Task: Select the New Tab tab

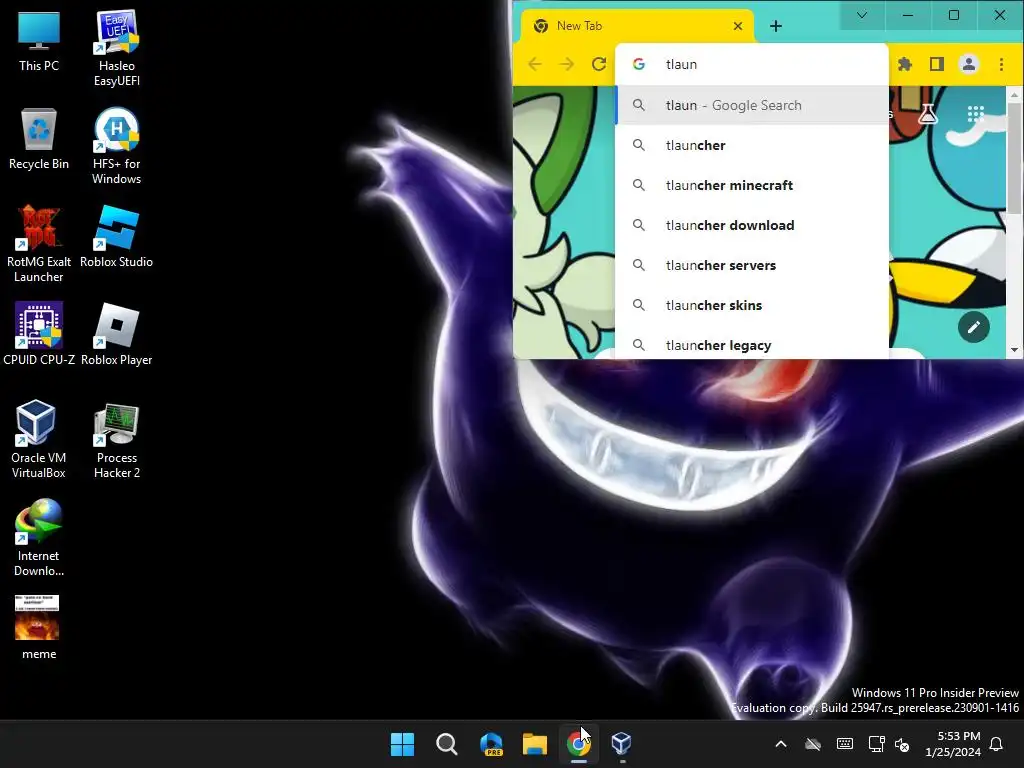Action: click(x=637, y=26)
